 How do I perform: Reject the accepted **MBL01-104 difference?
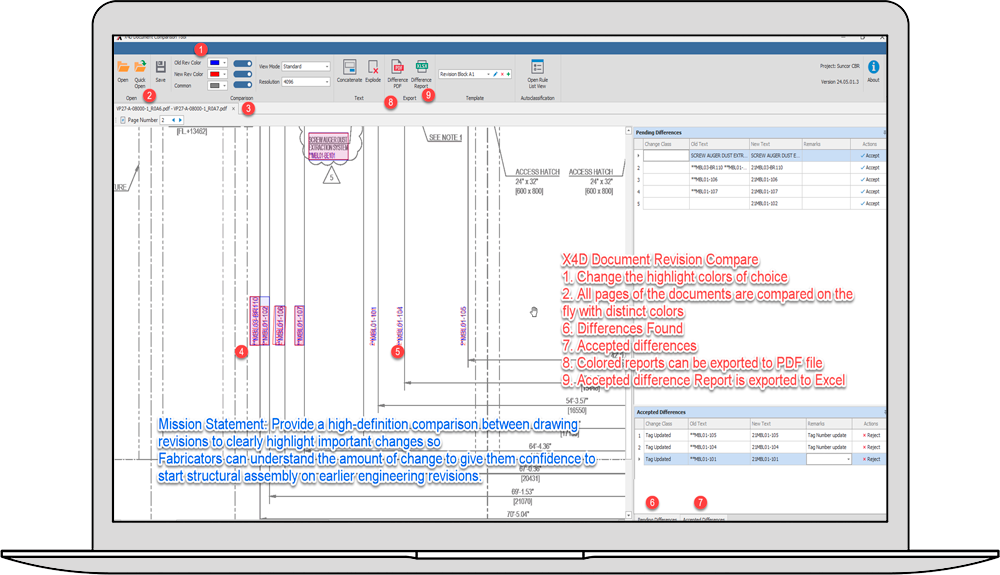(x=871, y=447)
